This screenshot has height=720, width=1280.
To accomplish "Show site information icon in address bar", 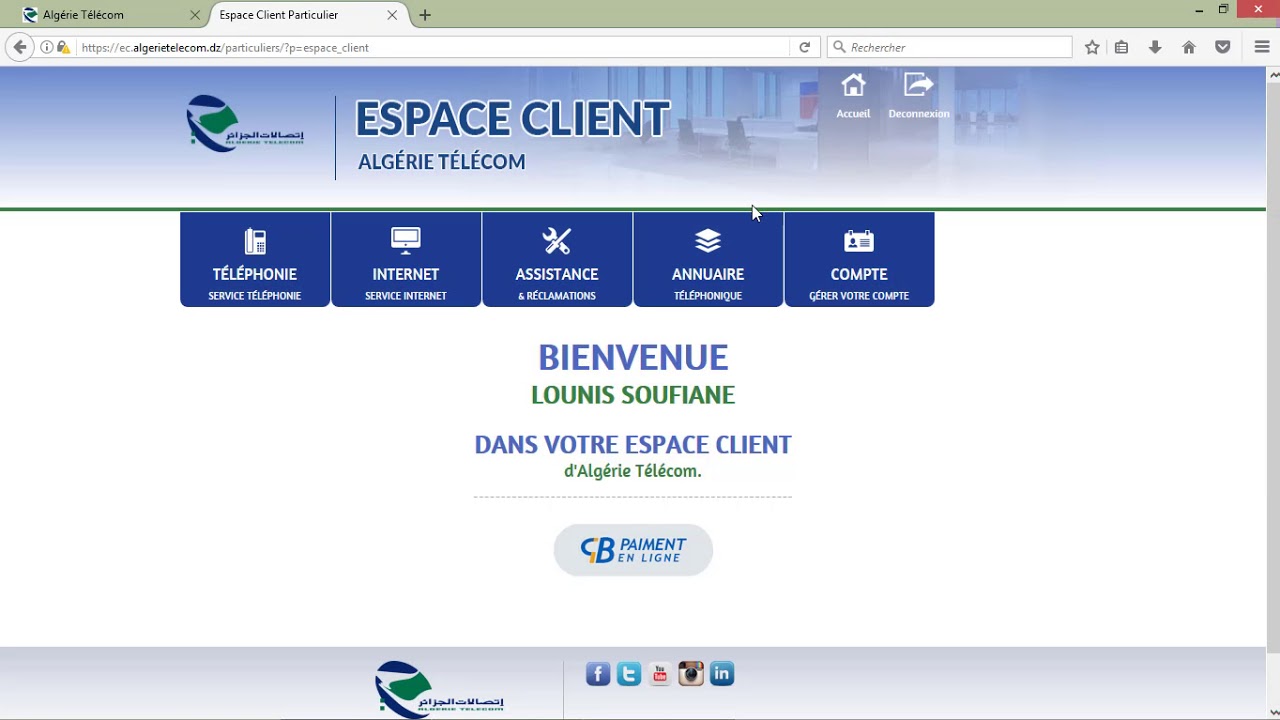I will (46, 47).
